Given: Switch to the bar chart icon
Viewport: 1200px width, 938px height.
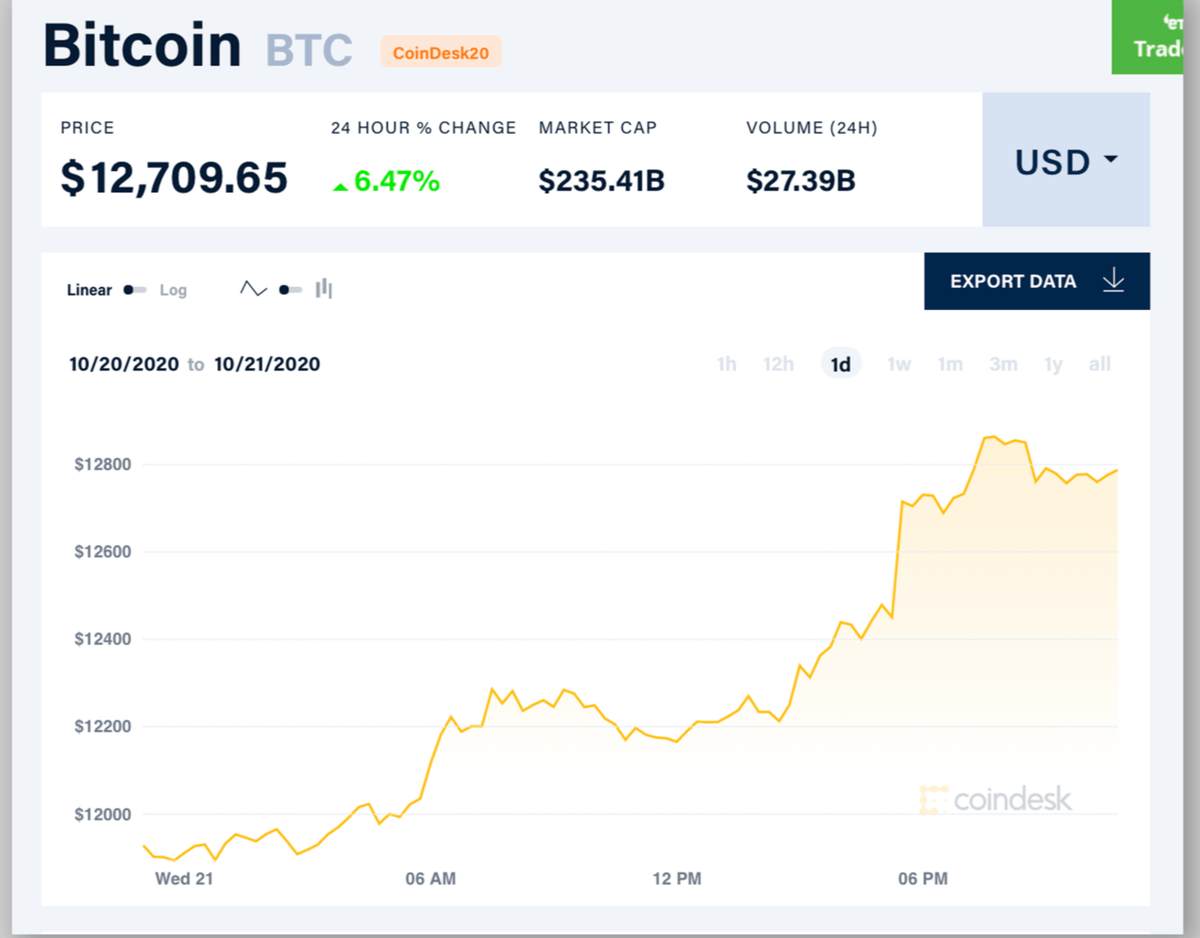Looking at the screenshot, I should 322,288.
